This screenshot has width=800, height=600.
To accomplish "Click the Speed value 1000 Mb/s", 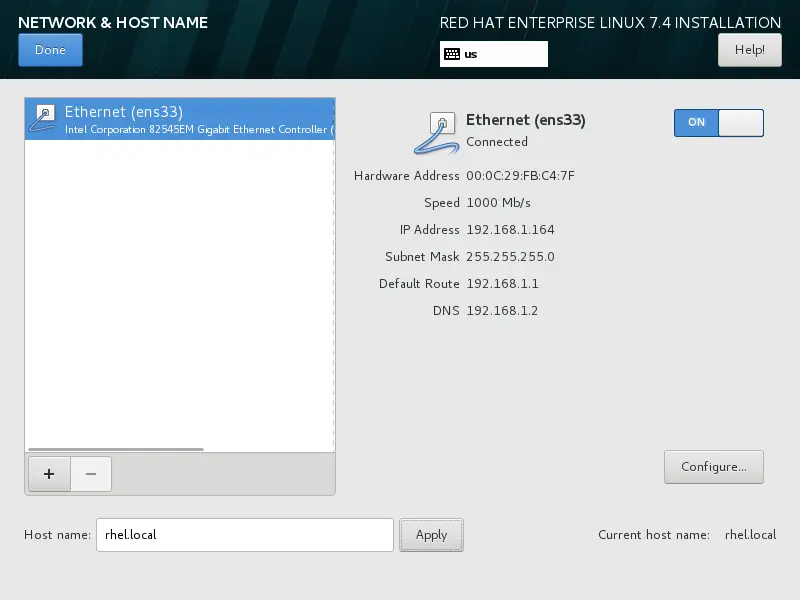I will click(x=498, y=203).
